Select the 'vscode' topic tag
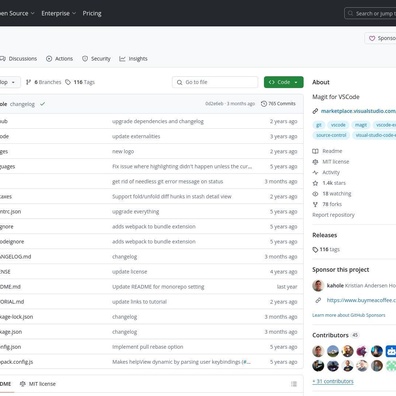396x396 pixels. [338, 125]
